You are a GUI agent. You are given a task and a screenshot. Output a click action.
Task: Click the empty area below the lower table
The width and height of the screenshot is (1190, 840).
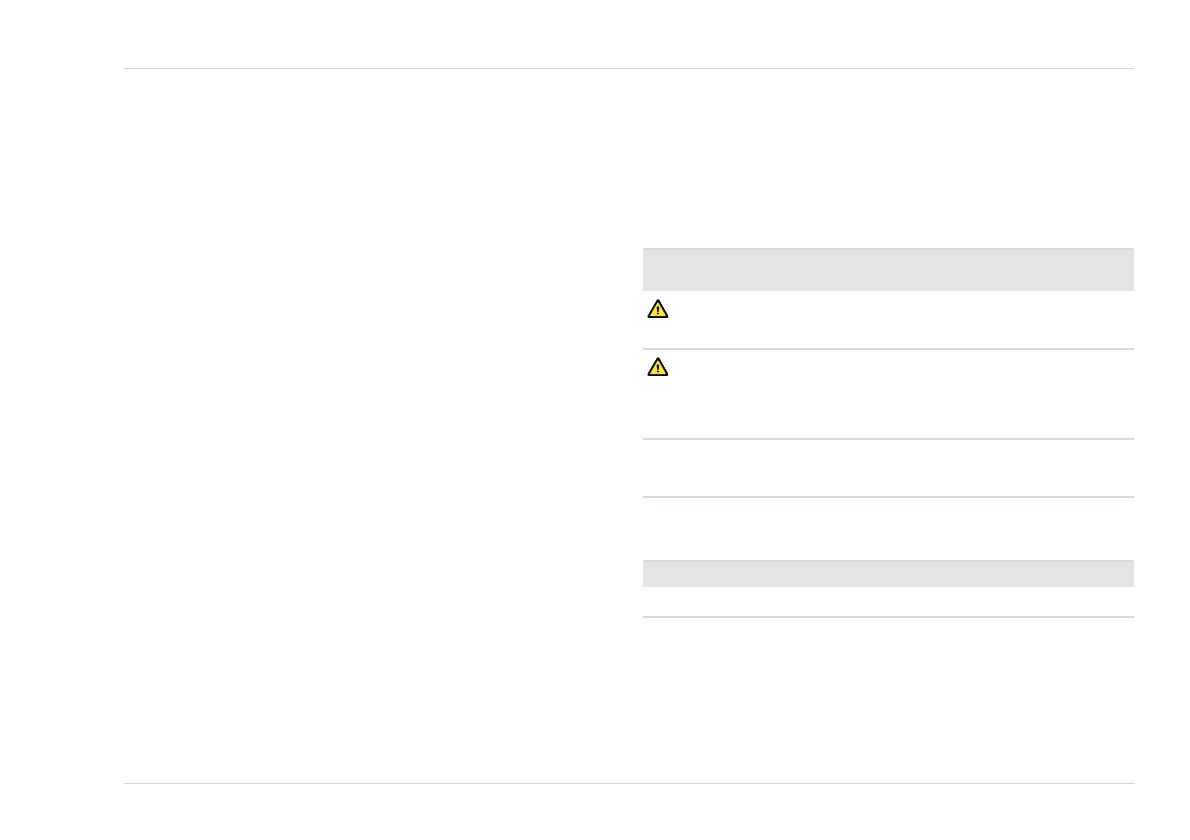(x=887, y=700)
